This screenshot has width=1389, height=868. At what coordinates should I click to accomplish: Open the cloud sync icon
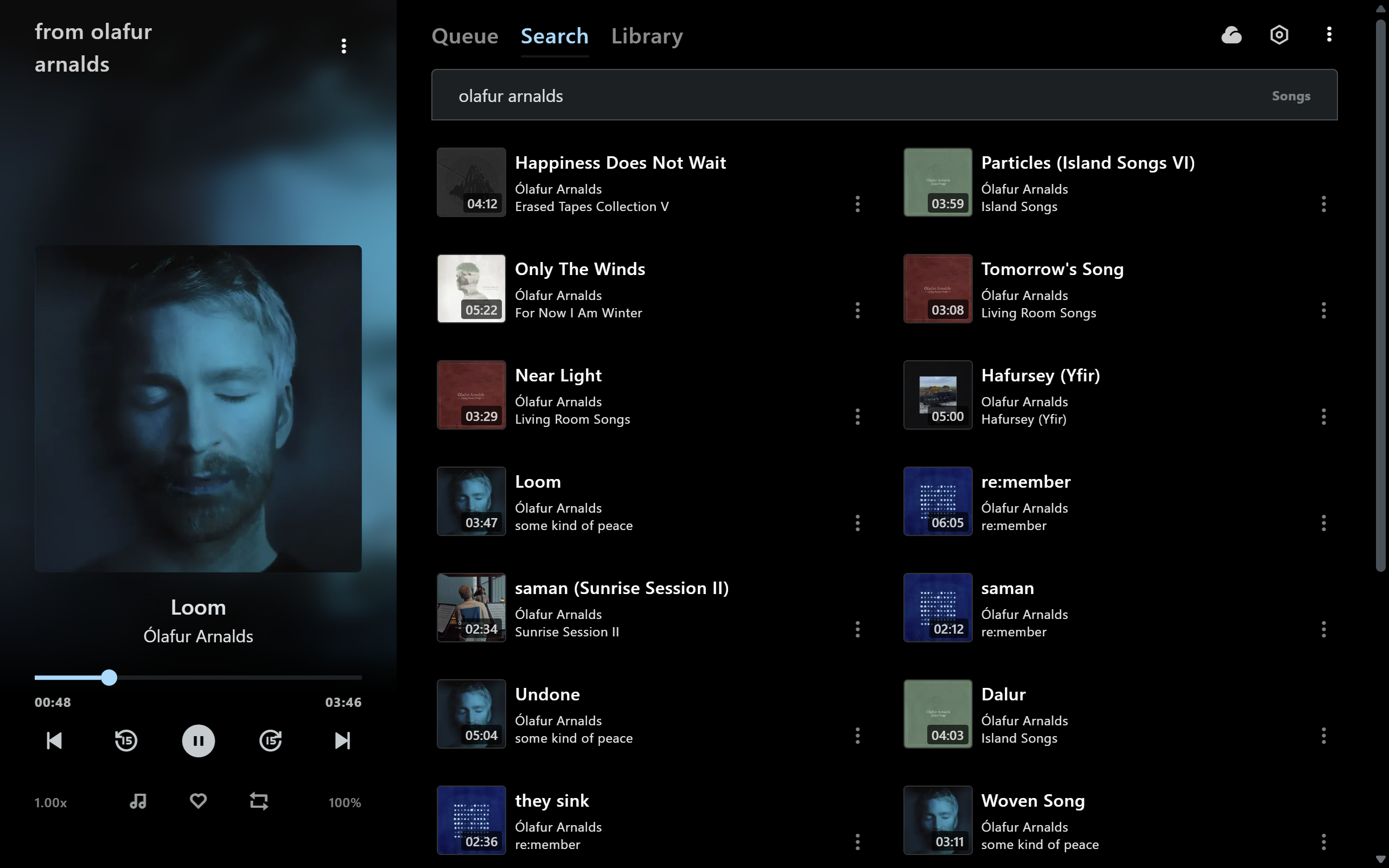tap(1231, 34)
